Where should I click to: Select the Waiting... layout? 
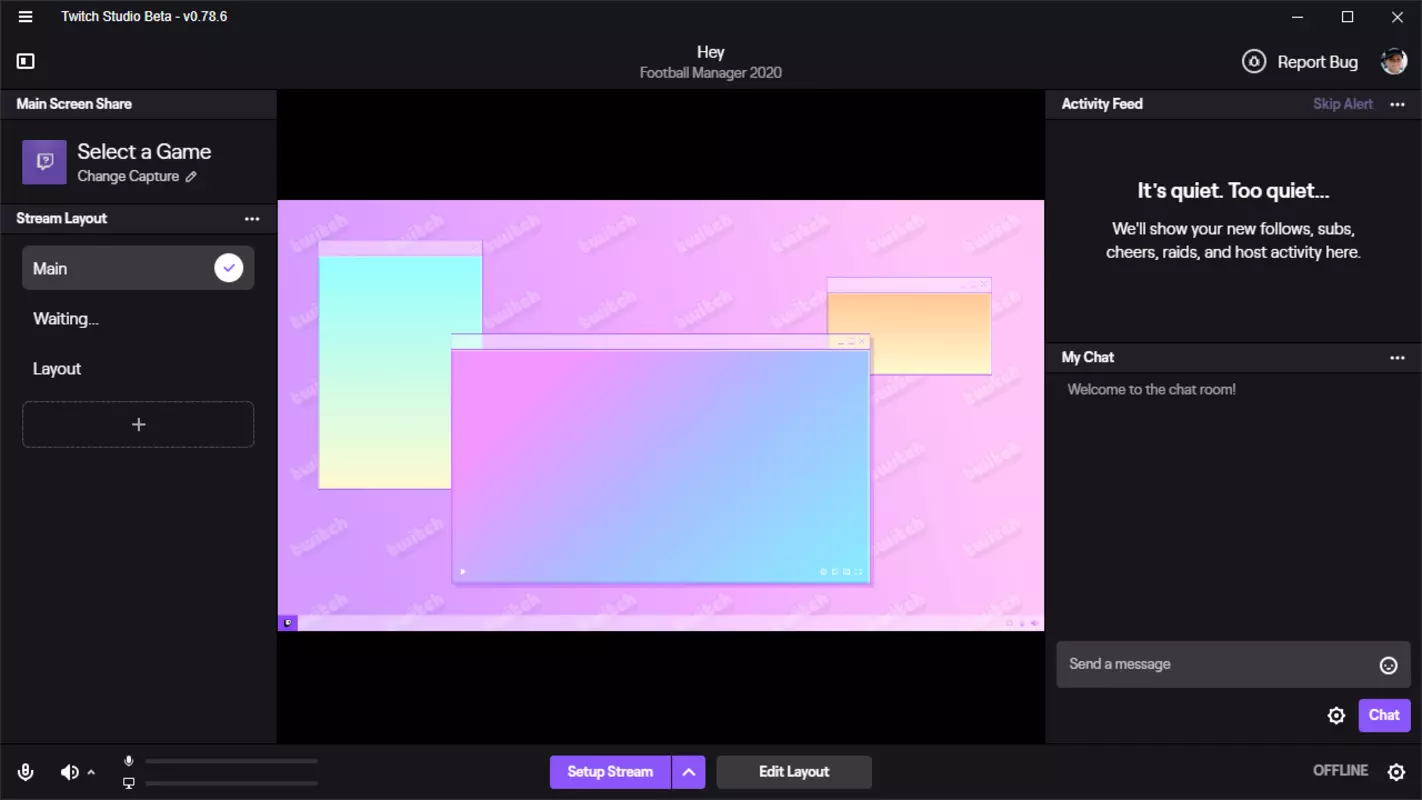(138, 319)
